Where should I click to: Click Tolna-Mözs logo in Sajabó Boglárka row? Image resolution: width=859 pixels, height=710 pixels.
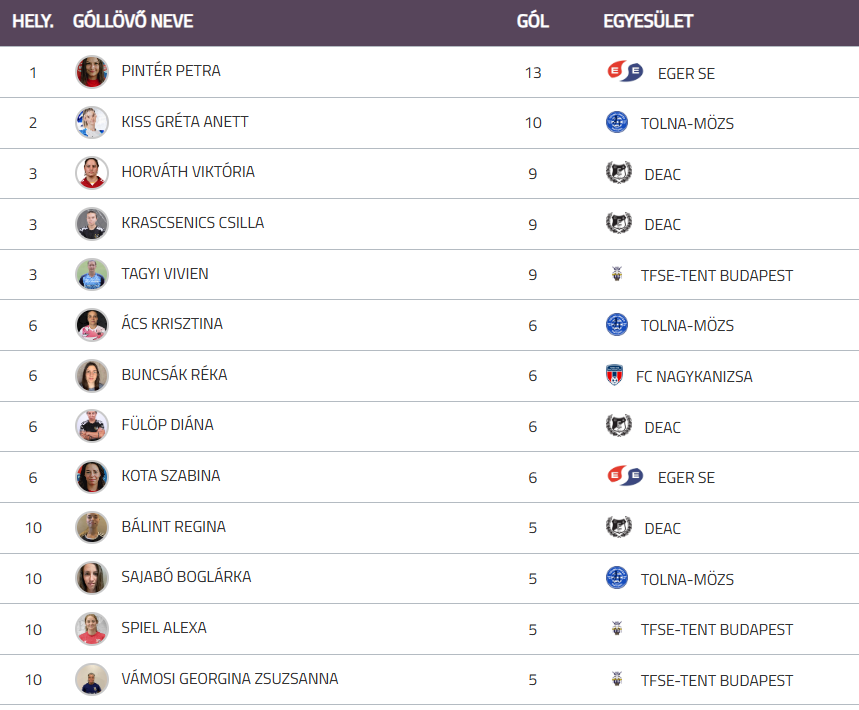pos(617,578)
